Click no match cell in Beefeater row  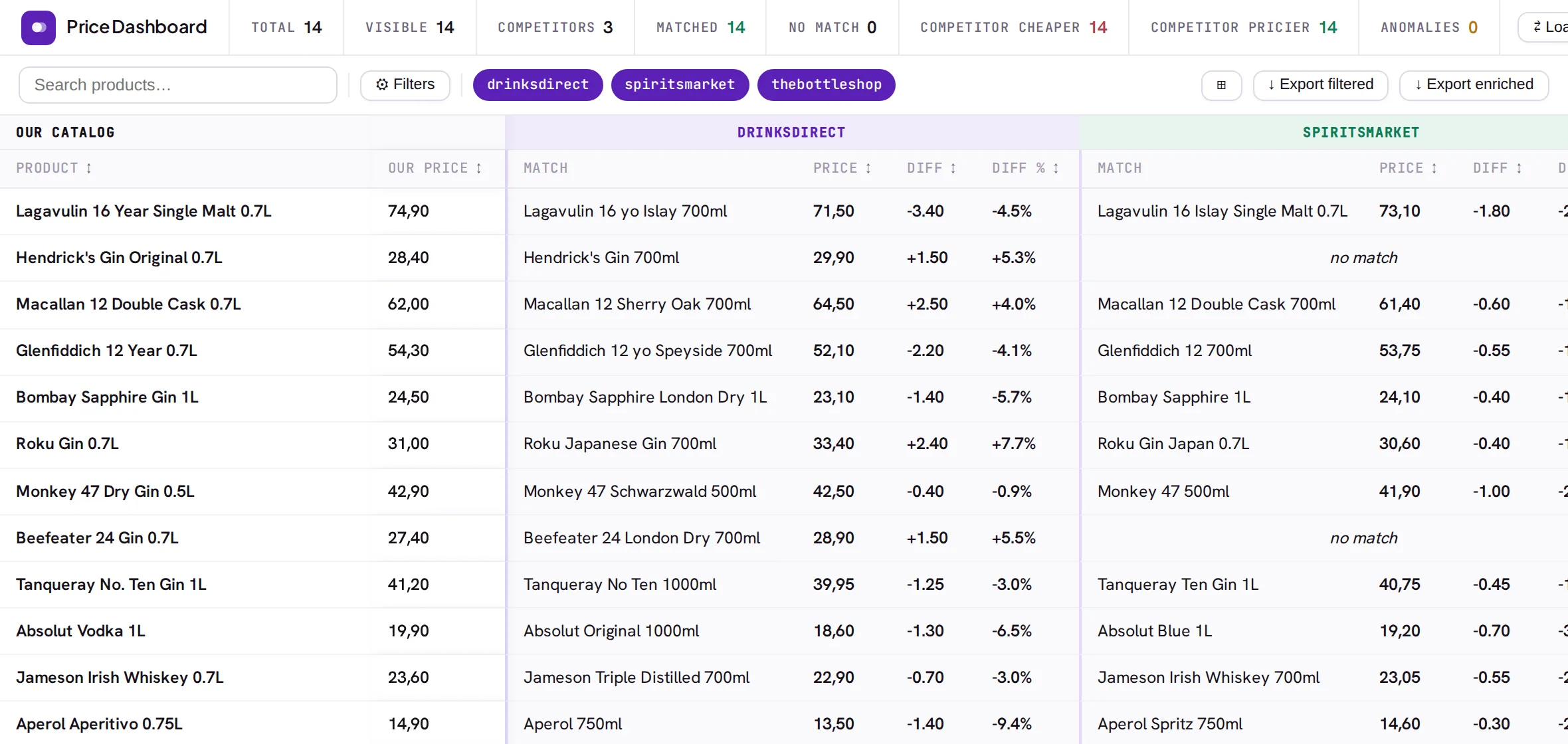click(x=1363, y=538)
